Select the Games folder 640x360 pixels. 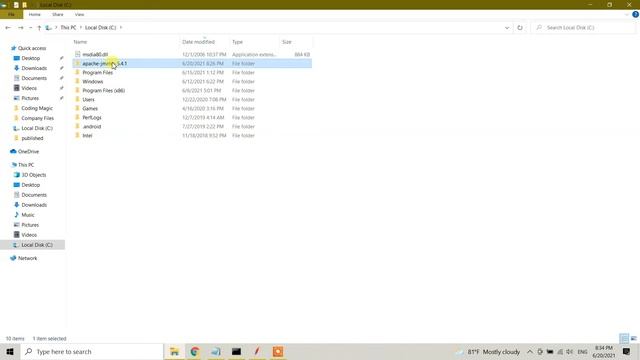click(90, 108)
